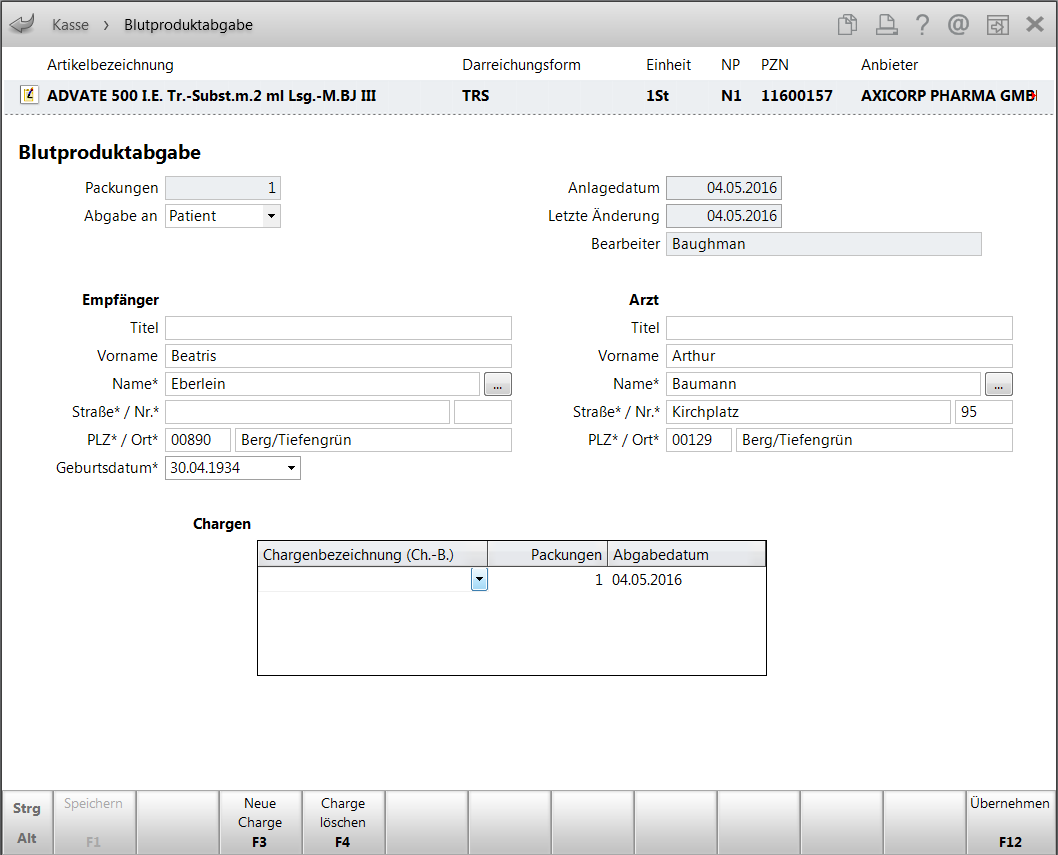Click the Kasse breadcrumb item
Image resolution: width=1058 pixels, height=855 pixels.
tap(70, 25)
